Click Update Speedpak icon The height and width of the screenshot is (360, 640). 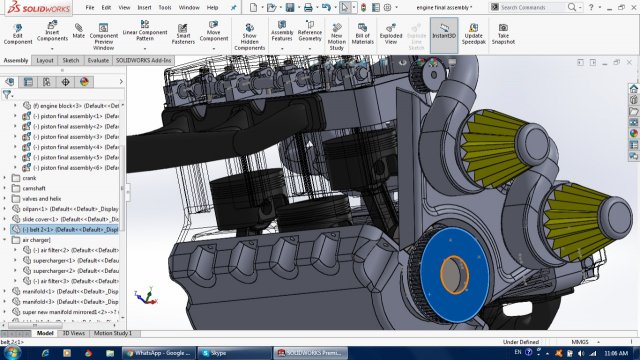click(473, 34)
